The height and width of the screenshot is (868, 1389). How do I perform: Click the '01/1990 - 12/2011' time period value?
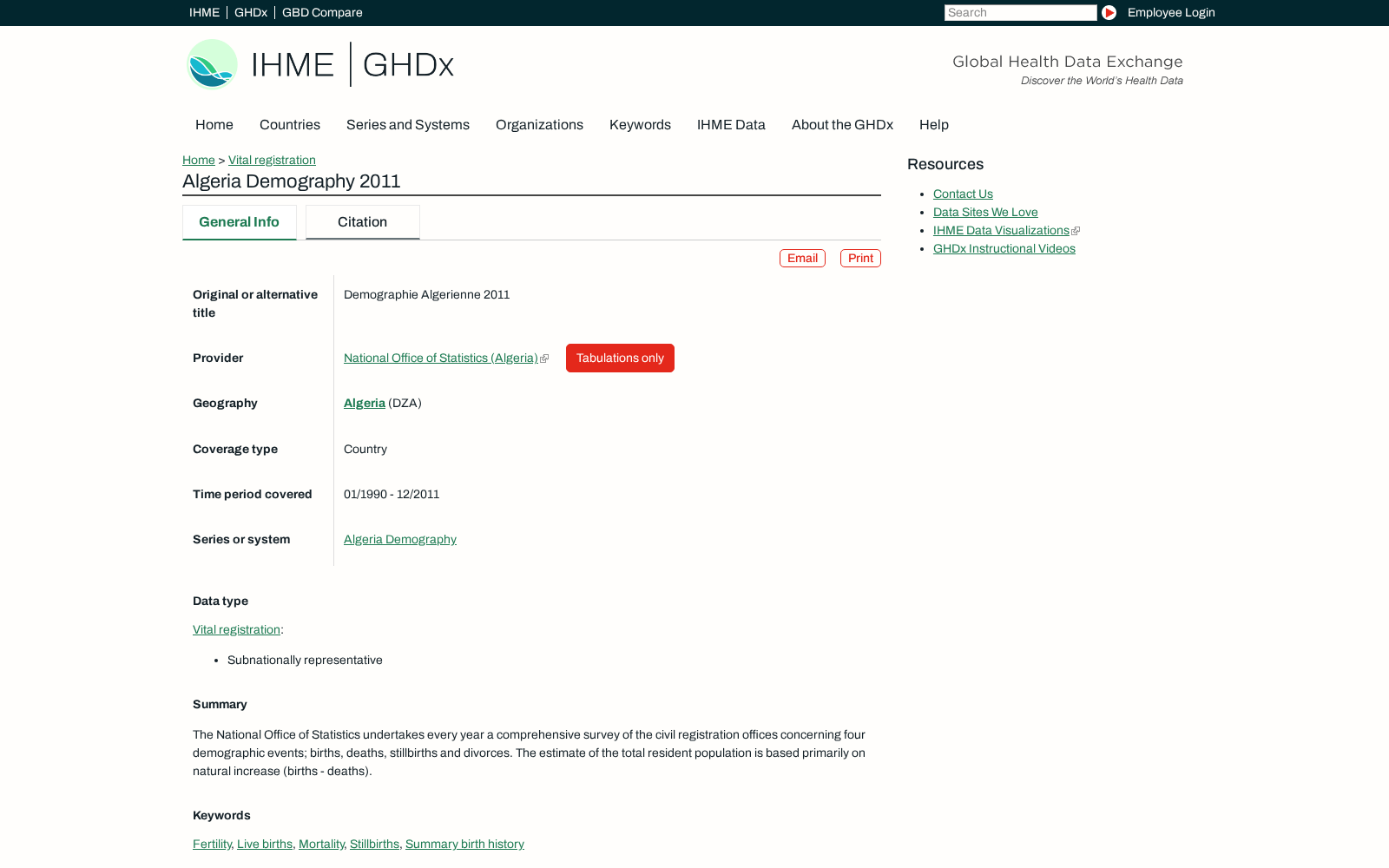tap(392, 495)
